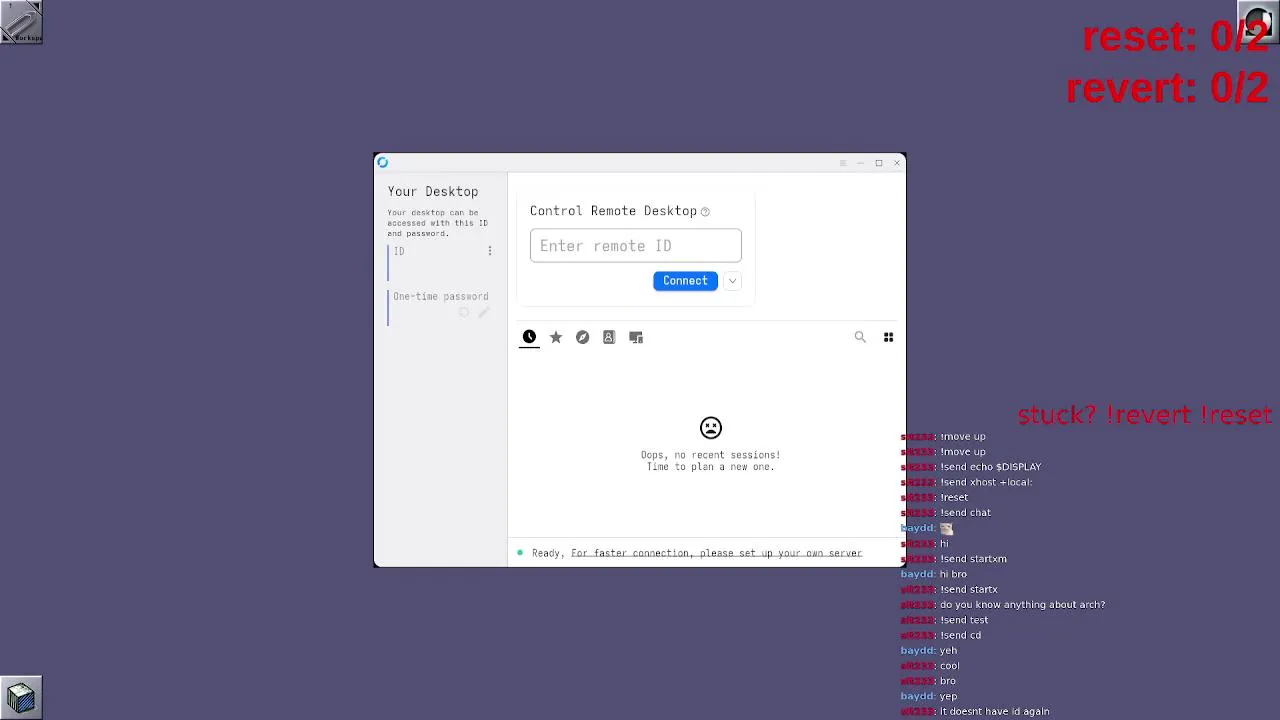Click chat message hi bro
This screenshot has height=720, width=1280.
(953, 574)
